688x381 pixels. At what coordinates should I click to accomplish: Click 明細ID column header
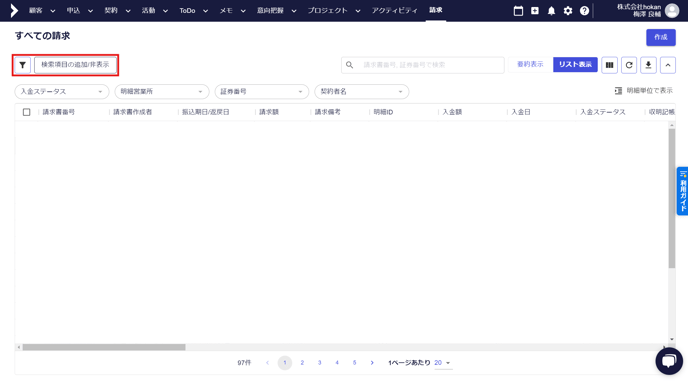click(383, 112)
